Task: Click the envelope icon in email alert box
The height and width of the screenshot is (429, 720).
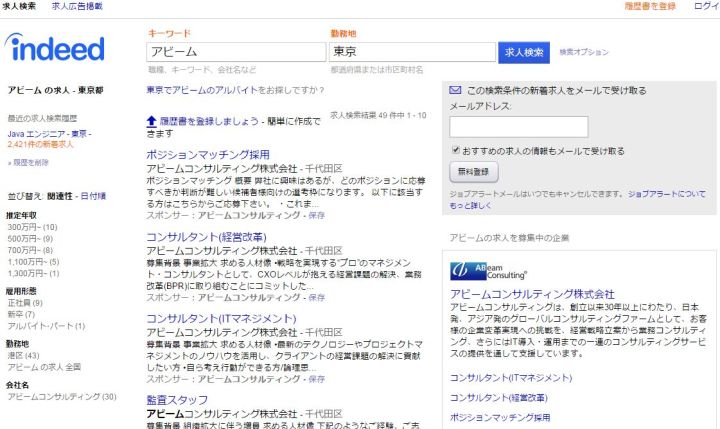Action: (455, 90)
